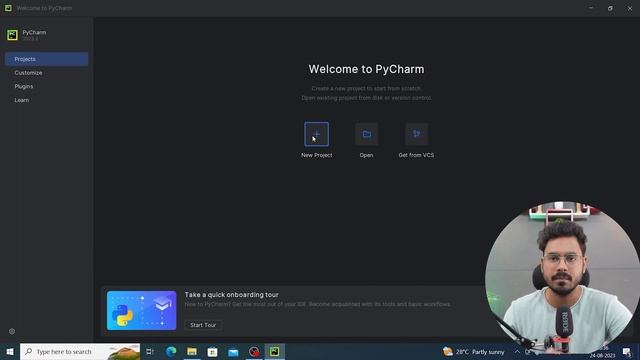This screenshot has width=640, height=360.
Task: Open the Mail app on the taskbar
Action: [x=233, y=351]
